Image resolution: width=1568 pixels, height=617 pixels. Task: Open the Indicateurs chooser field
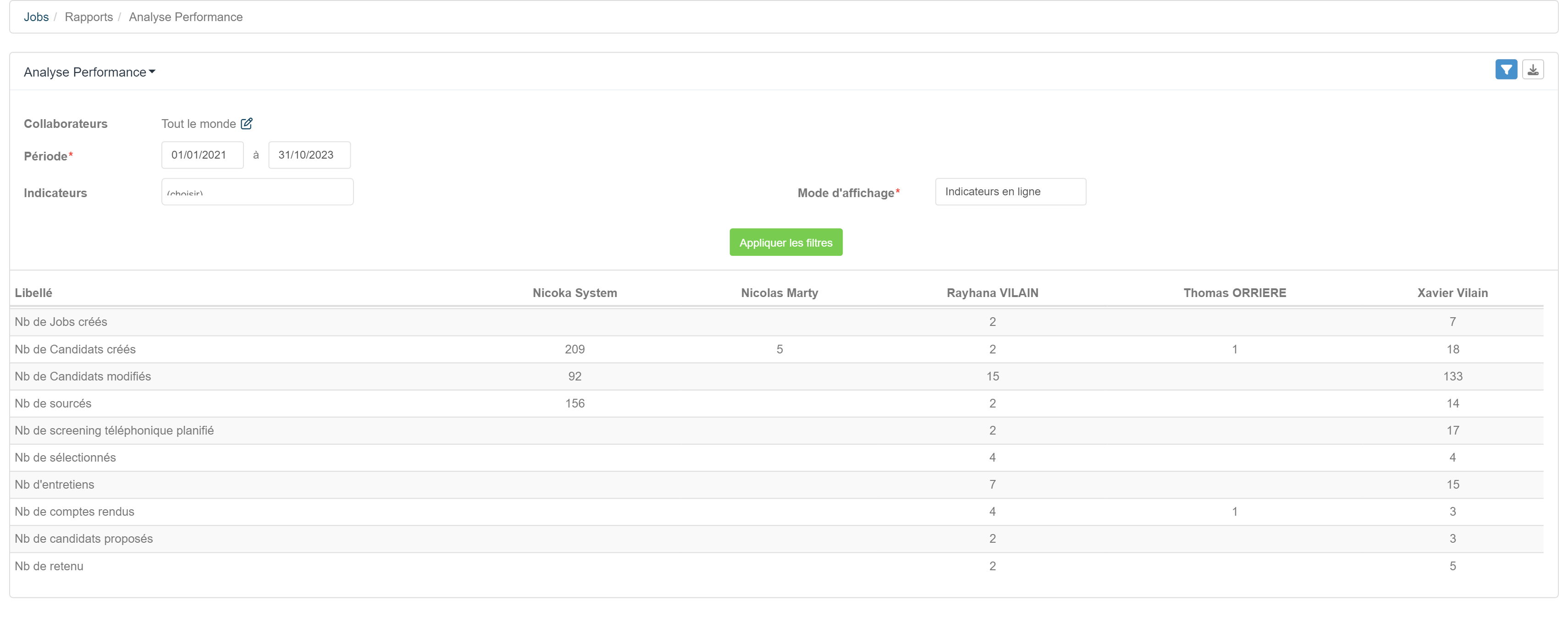(258, 192)
